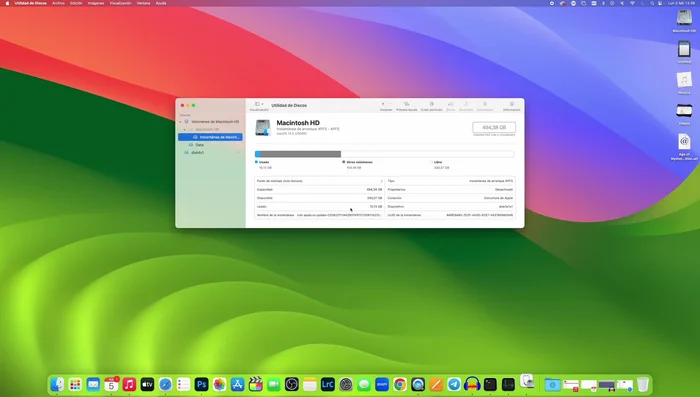
Task: Open Telegram from the Dock
Action: pyautogui.click(x=454, y=384)
